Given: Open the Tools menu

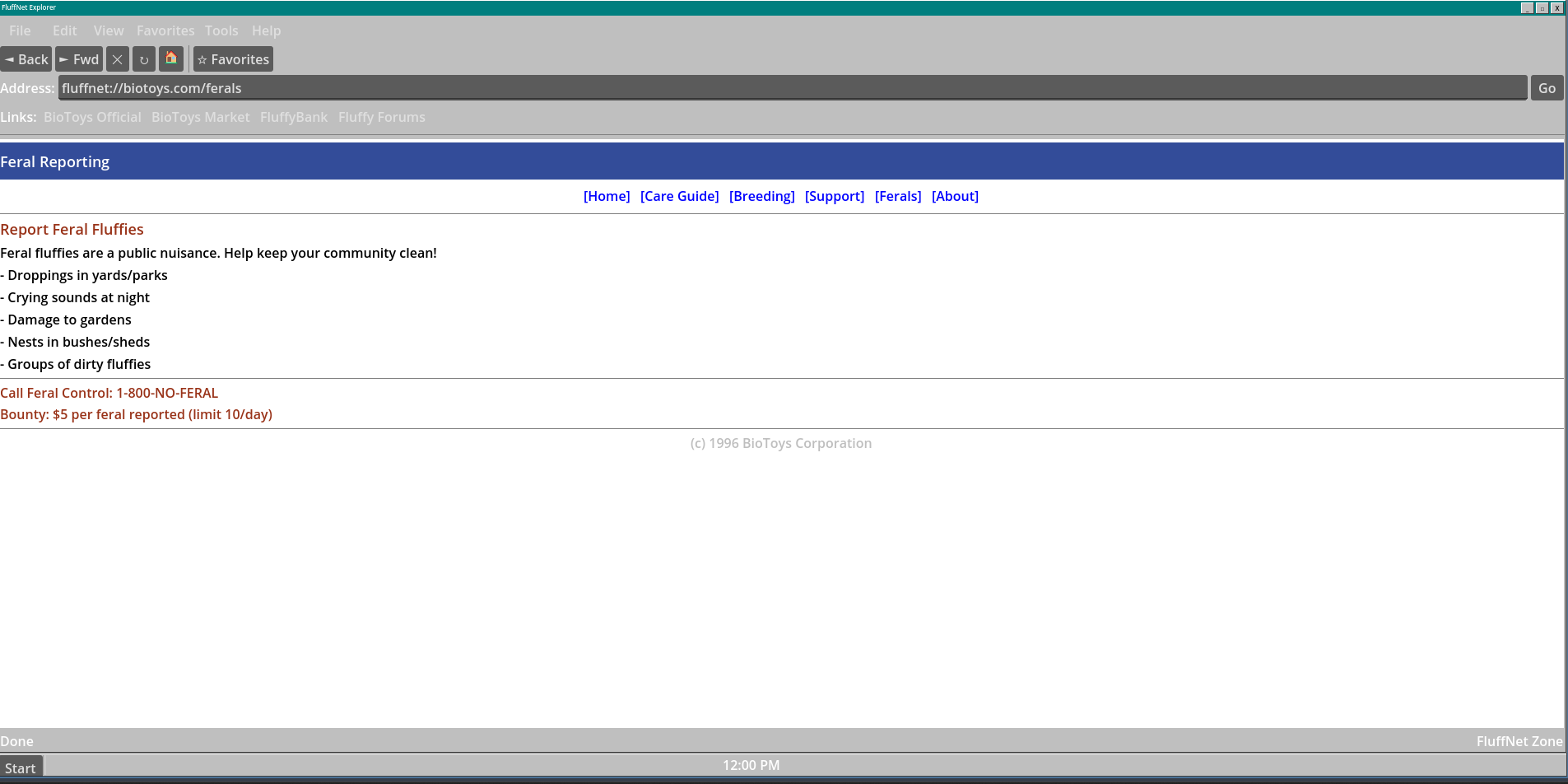Looking at the screenshot, I should tap(221, 30).
